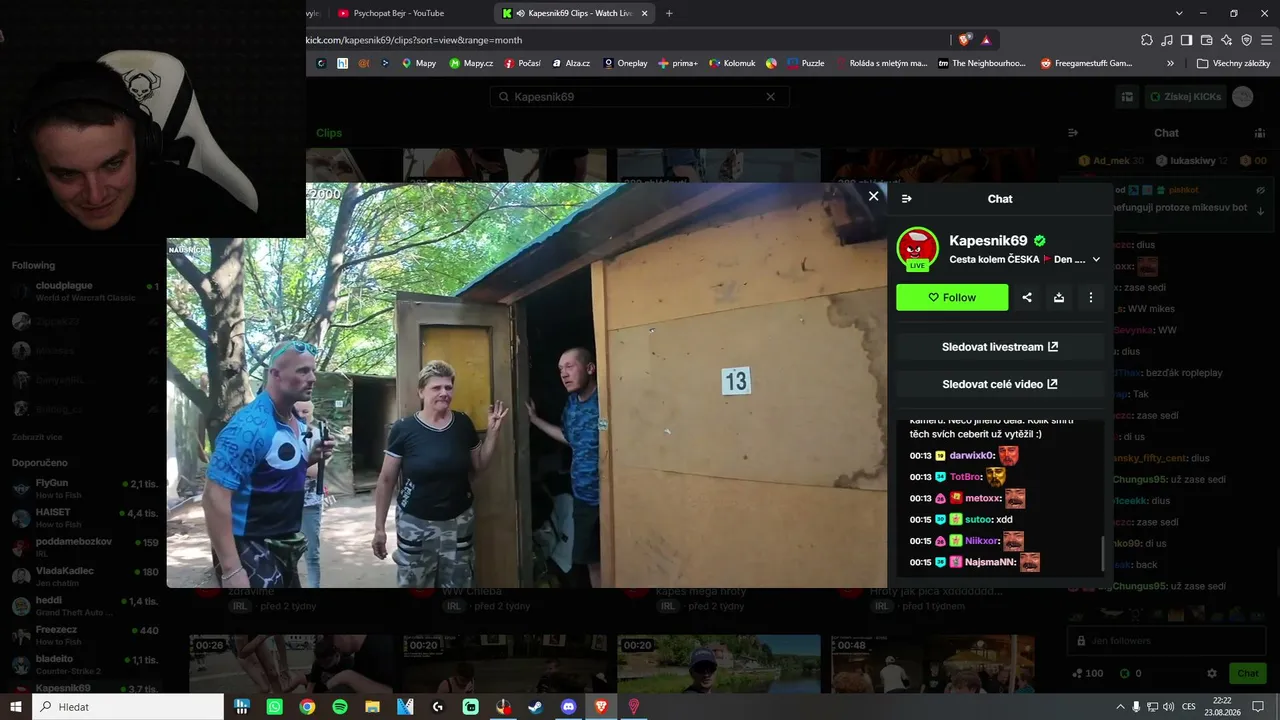
Task: Click the Sledovat celé video link
Action: tap(1000, 384)
